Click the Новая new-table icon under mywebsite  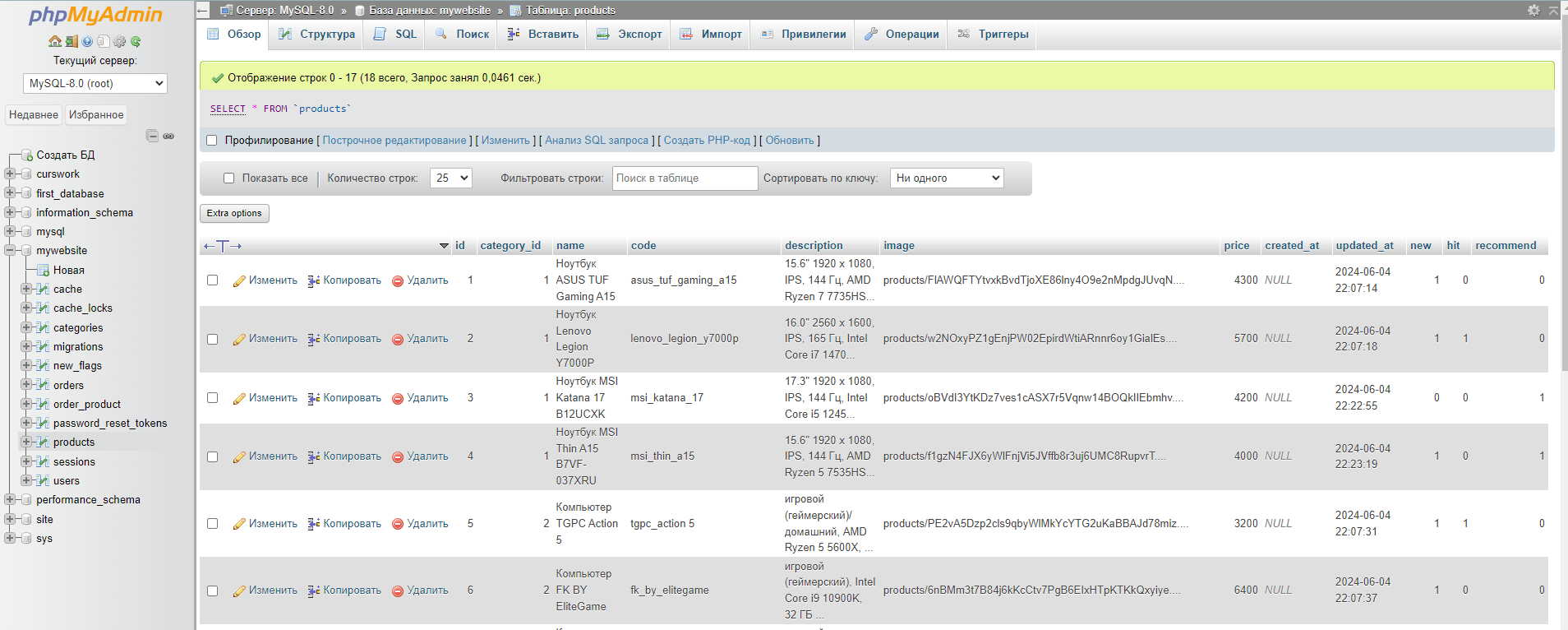click(x=44, y=270)
